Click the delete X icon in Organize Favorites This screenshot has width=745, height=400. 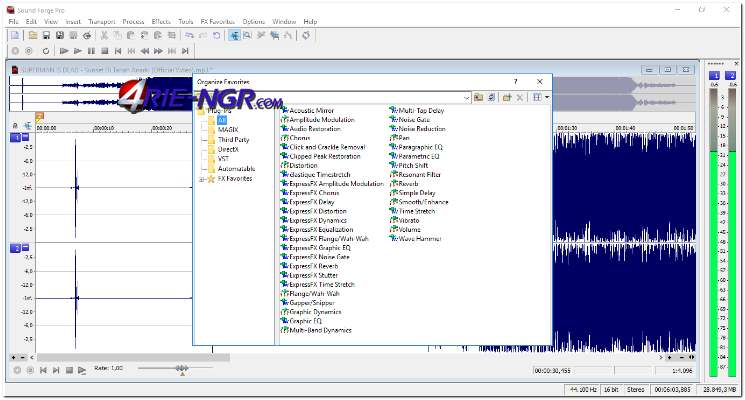pyautogui.click(x=520, y=97)
